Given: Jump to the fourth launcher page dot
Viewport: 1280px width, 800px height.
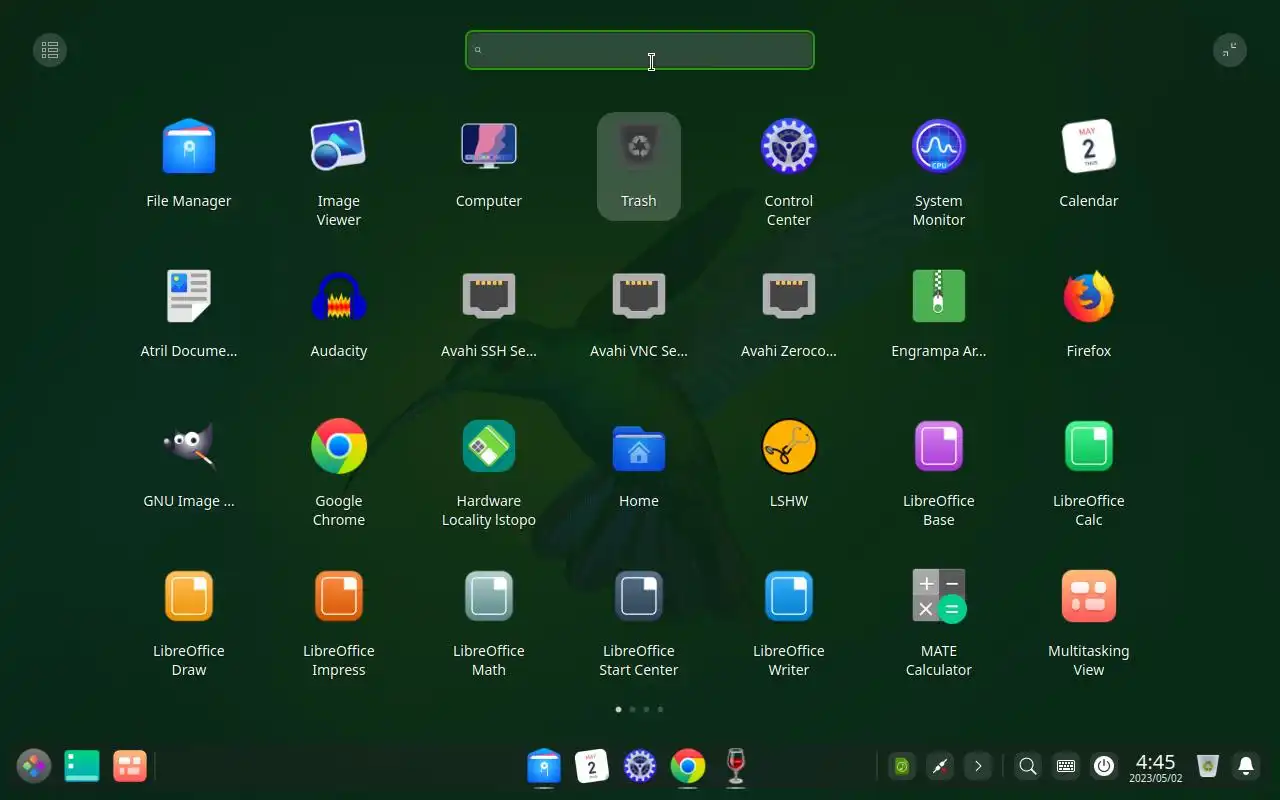Looking at the screenshot, I should pos(660,709).
